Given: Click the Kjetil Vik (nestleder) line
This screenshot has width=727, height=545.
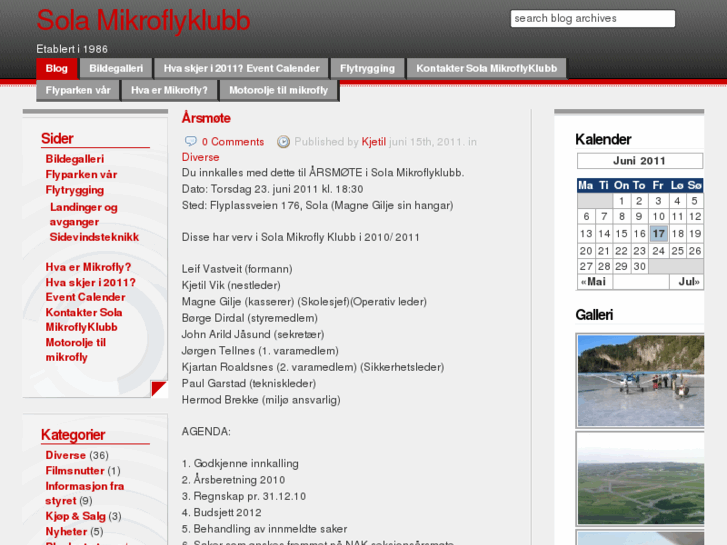Looking at the screenshot, I should point(231,285).
